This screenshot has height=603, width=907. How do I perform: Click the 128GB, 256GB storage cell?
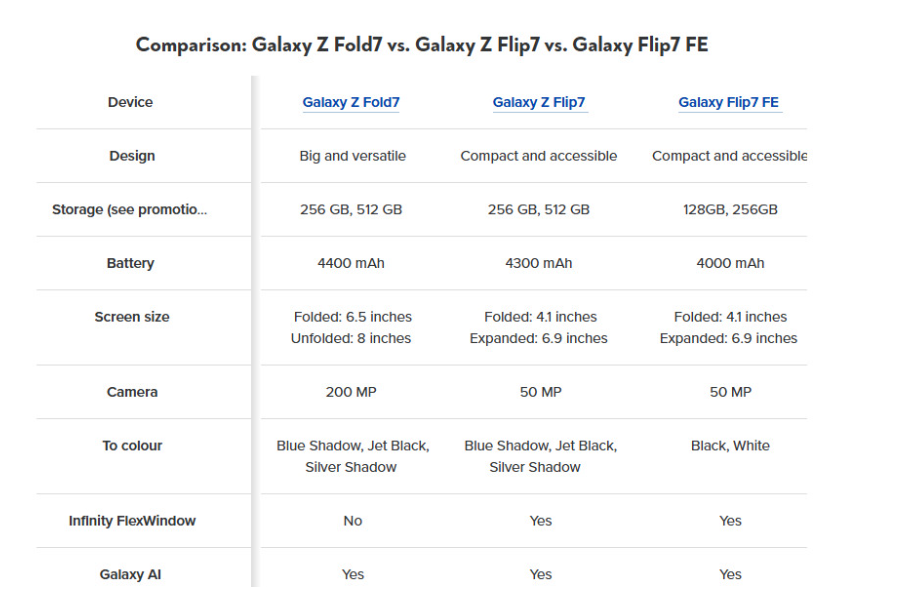(729, 210)
